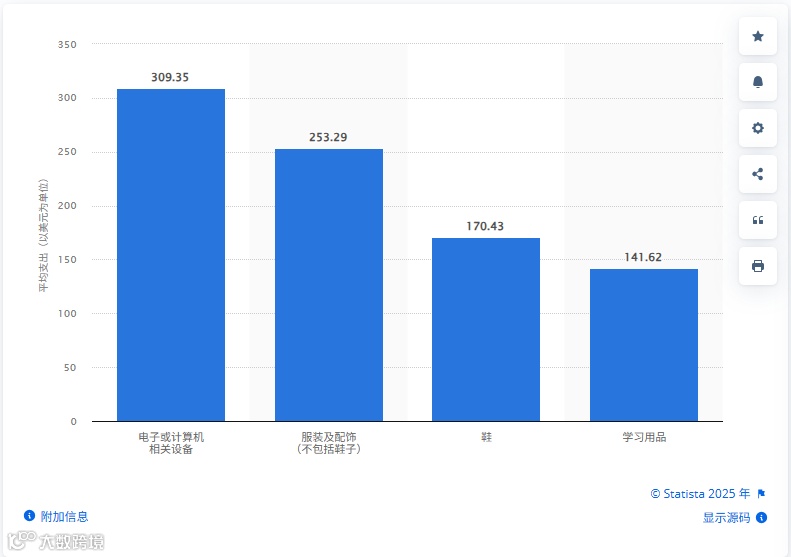
Task: Open the 附加信息 link
Action: (64, 516)
